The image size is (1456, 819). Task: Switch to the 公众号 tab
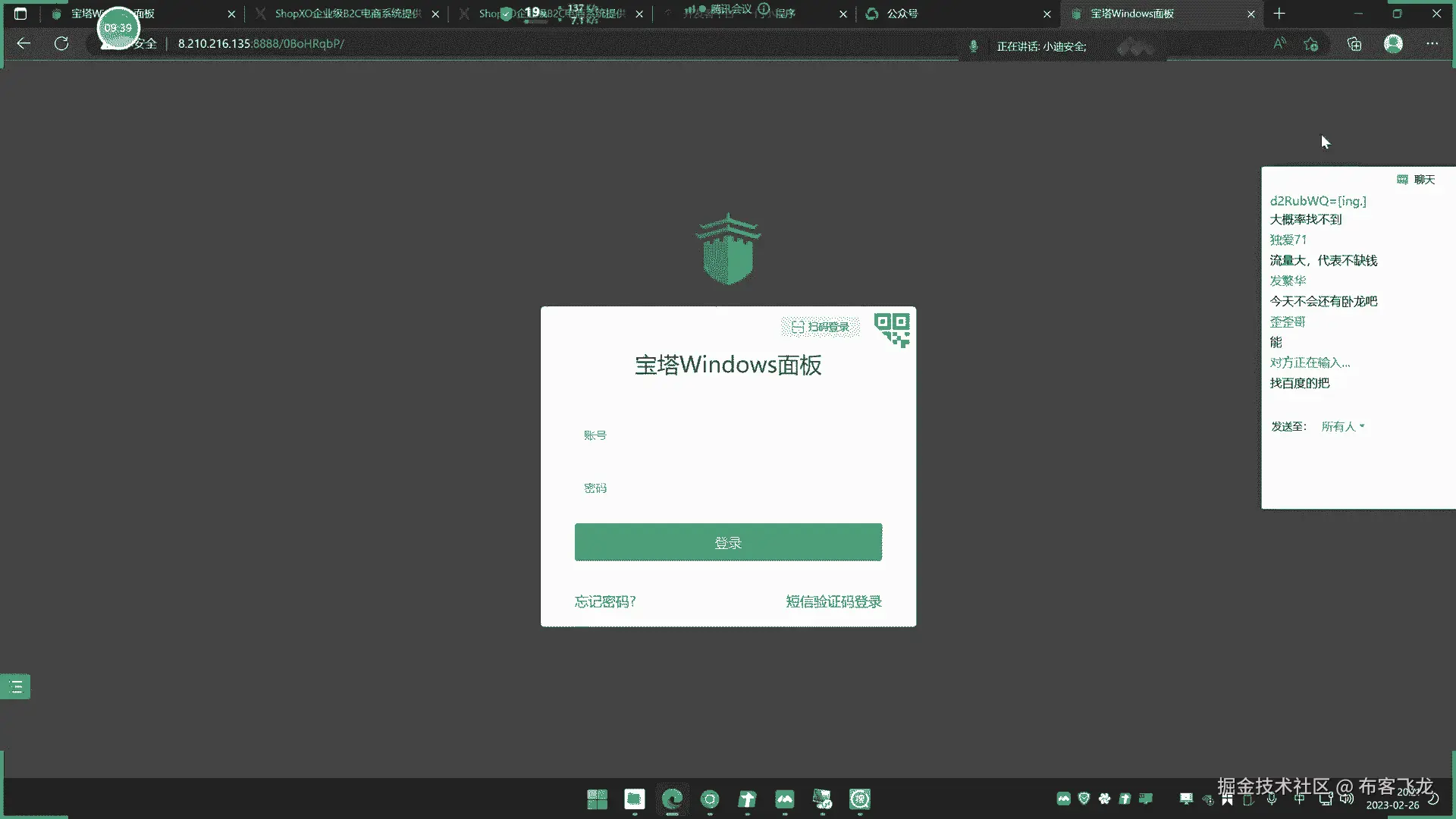click(902, 14)
